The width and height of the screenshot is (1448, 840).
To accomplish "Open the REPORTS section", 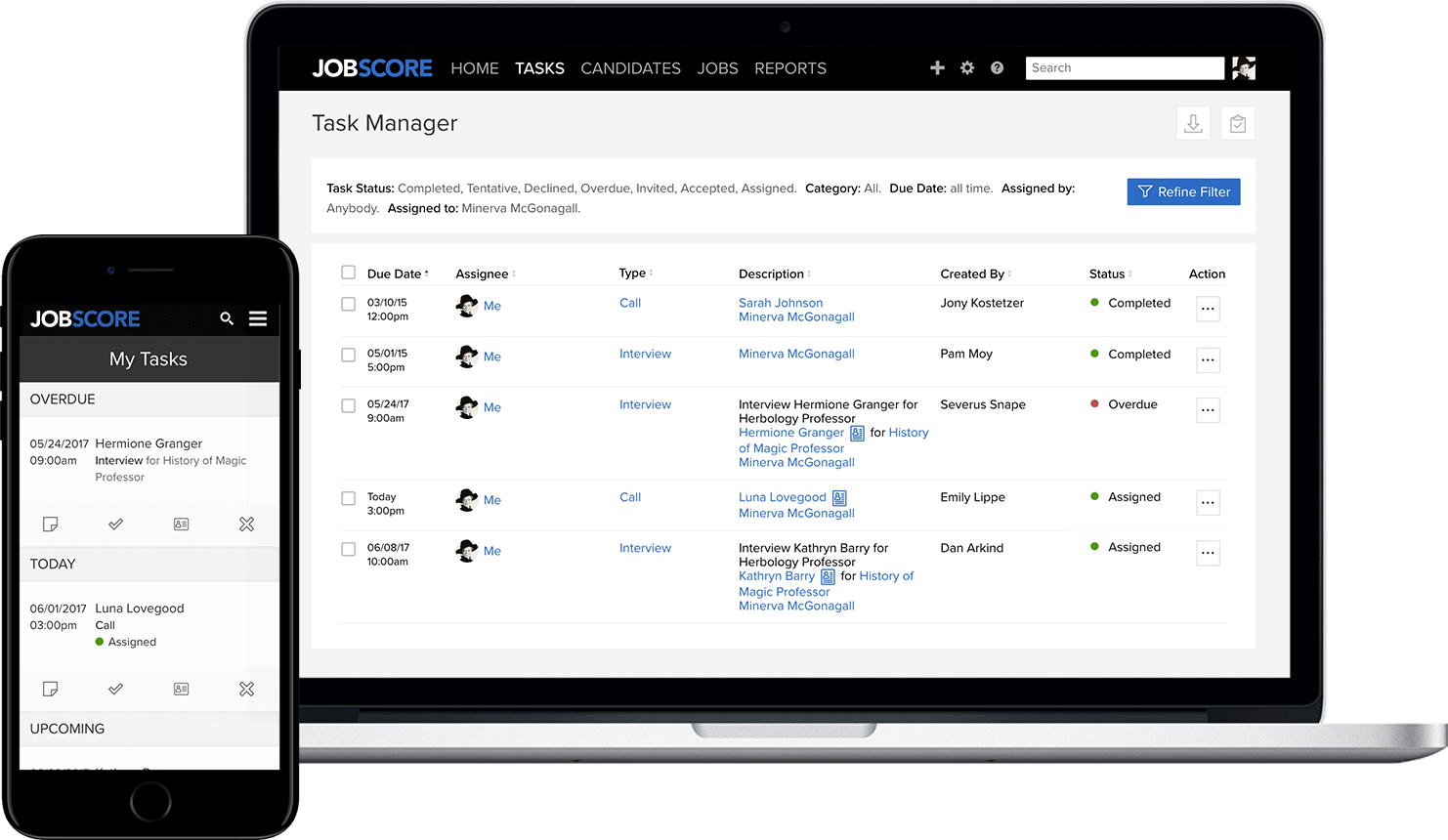I will click(789, 68).
